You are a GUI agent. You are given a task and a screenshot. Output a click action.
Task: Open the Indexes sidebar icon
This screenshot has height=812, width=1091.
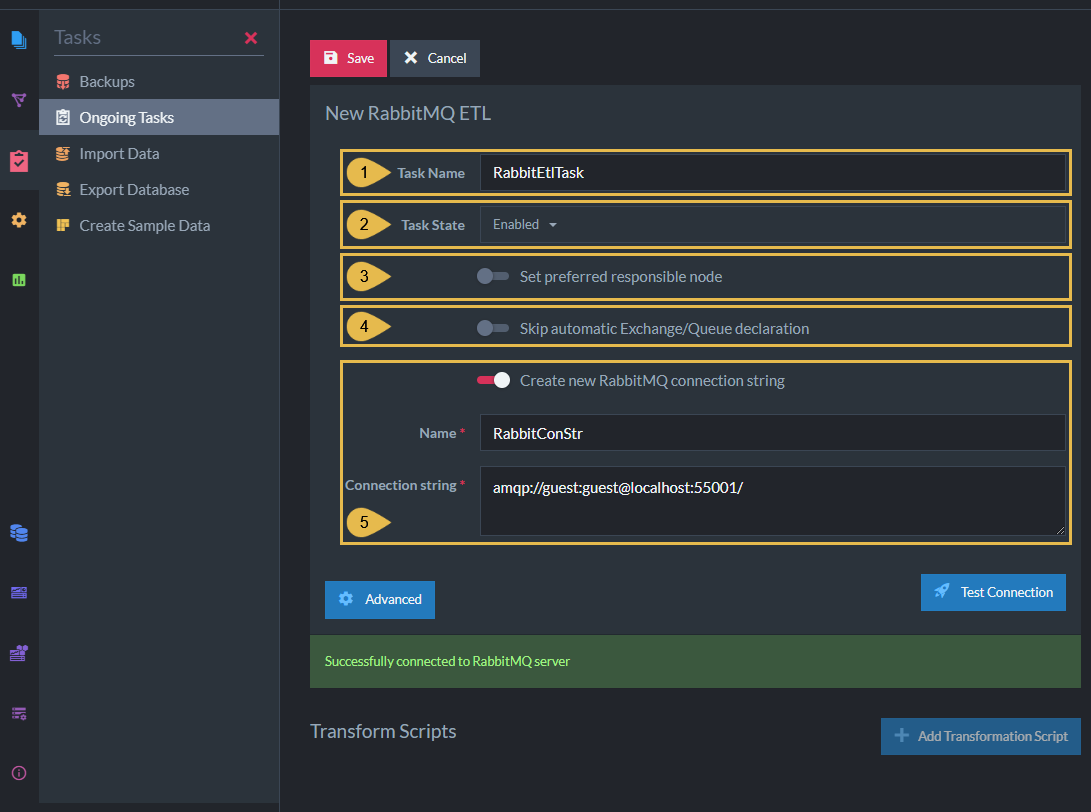(x=19, y=99)
